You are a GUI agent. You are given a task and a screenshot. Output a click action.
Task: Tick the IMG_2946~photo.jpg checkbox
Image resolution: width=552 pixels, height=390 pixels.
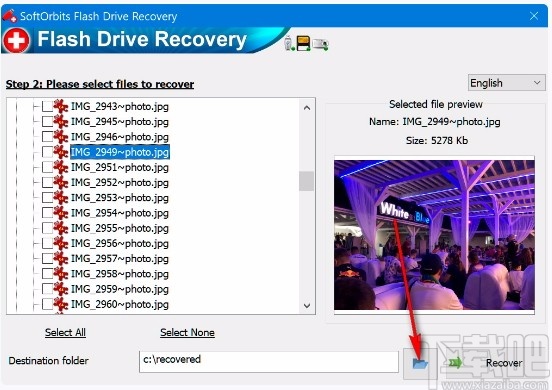[x=47, y=137]
